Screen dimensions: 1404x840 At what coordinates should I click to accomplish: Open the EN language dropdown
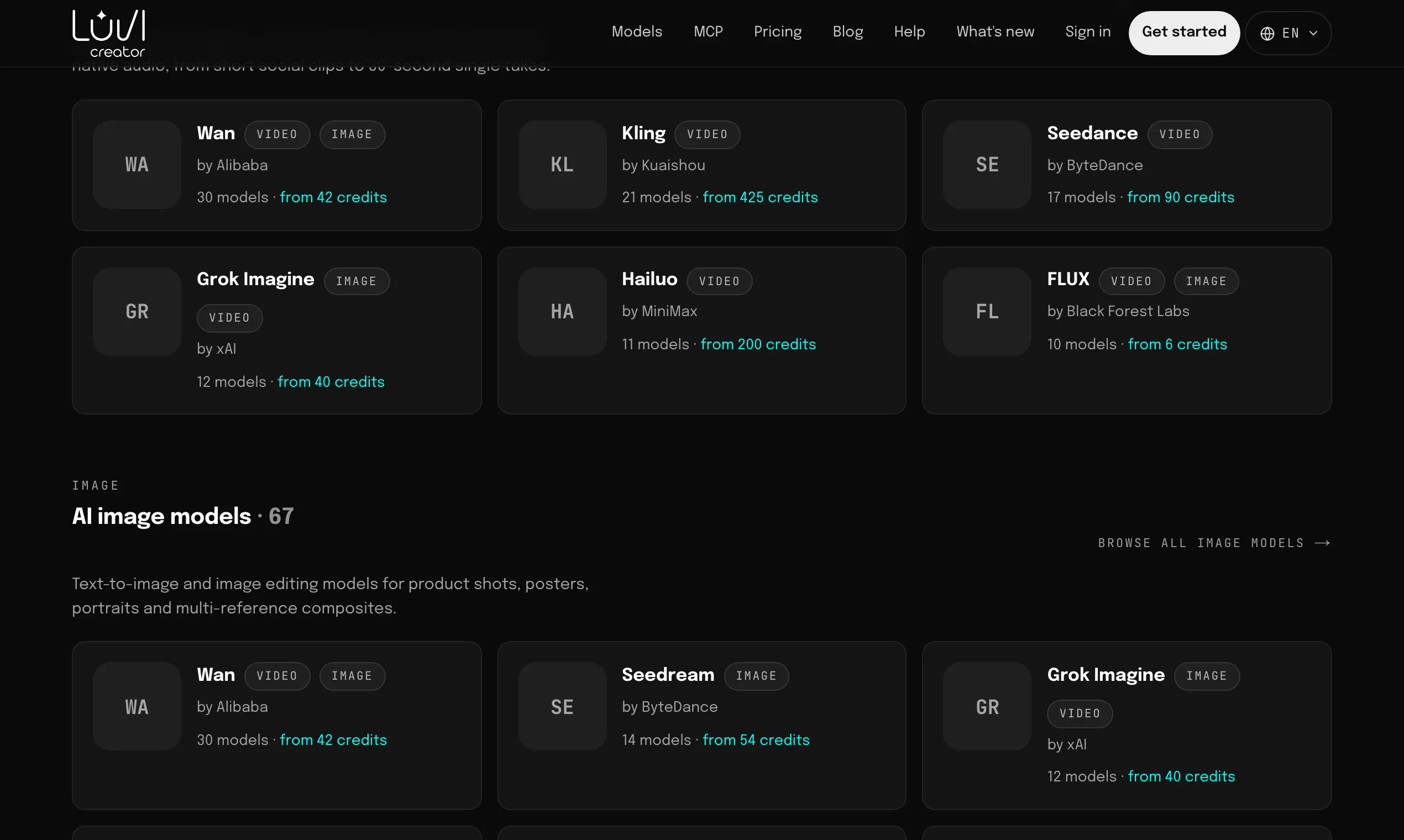(x=1288, y=33)
